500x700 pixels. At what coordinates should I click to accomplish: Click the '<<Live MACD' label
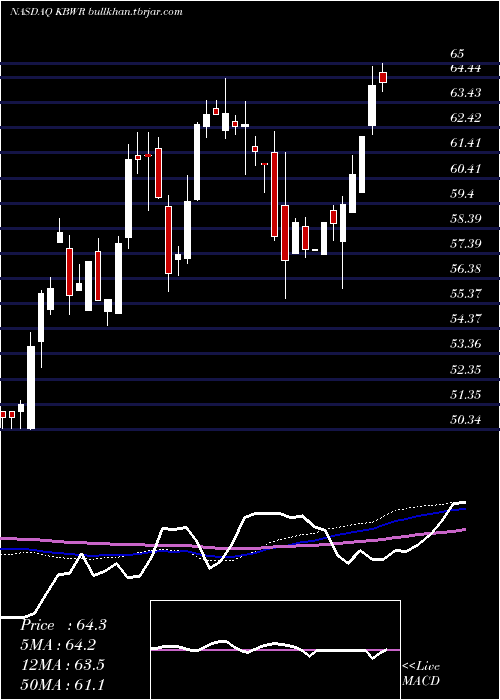tap(421, 673)
